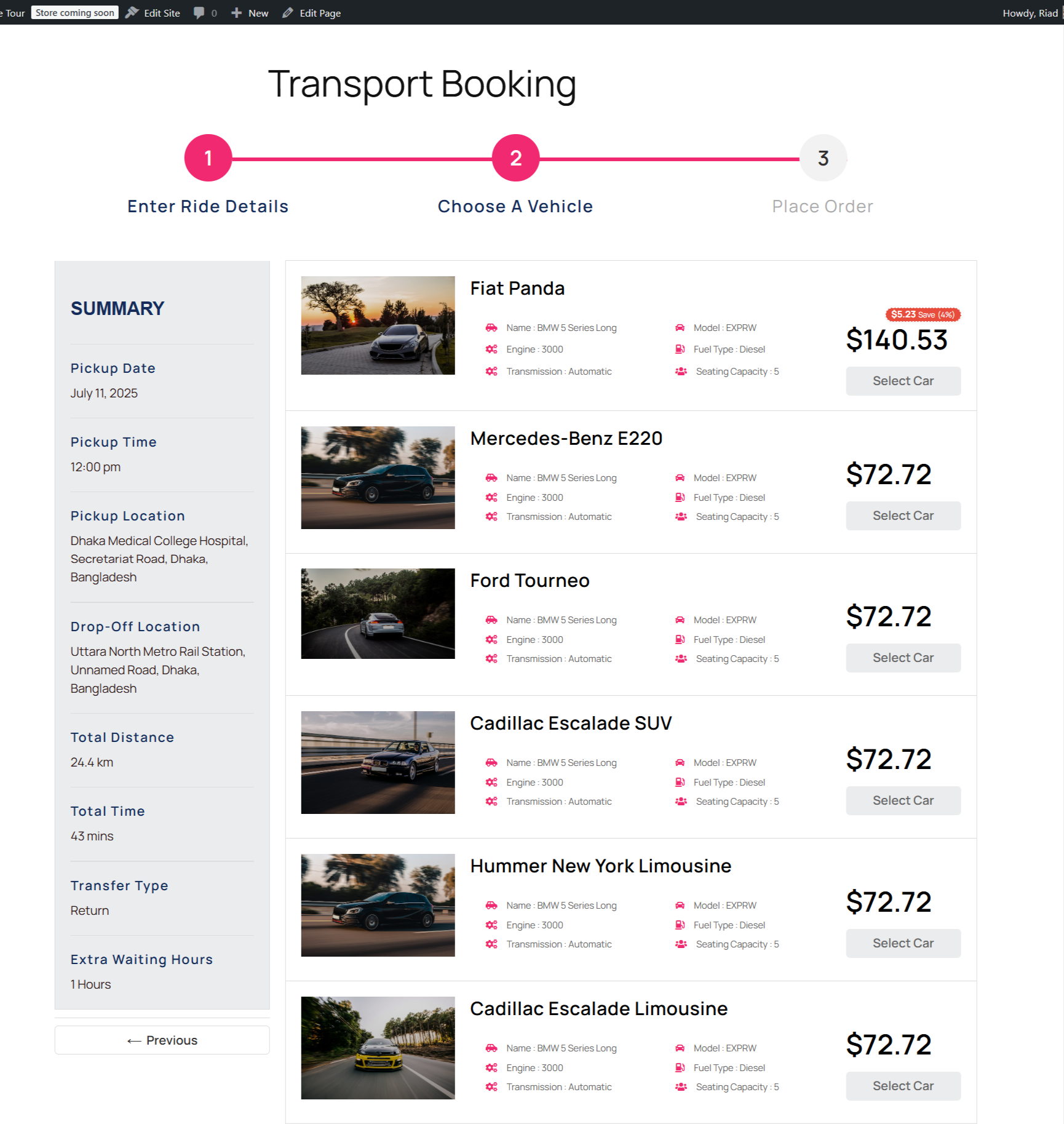Open the Ford Tourneo car thumbnail
This screenshot has height=1124, width=1064.
(378, 614)
